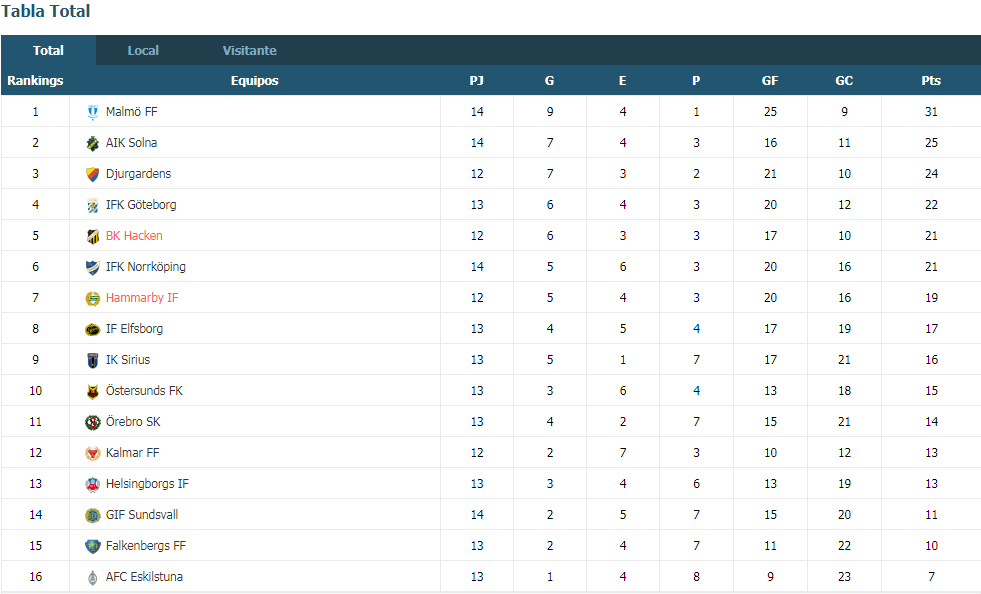Click the Hammarby IF crest icon
Viewport: 981px width, 594px height.
pyautogui.click(x=93, y=299)
